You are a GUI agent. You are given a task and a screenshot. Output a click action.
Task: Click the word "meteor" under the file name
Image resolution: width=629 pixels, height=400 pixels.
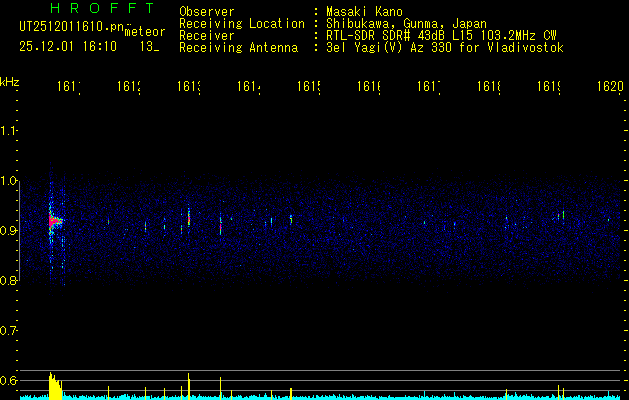tap(145, 32)
